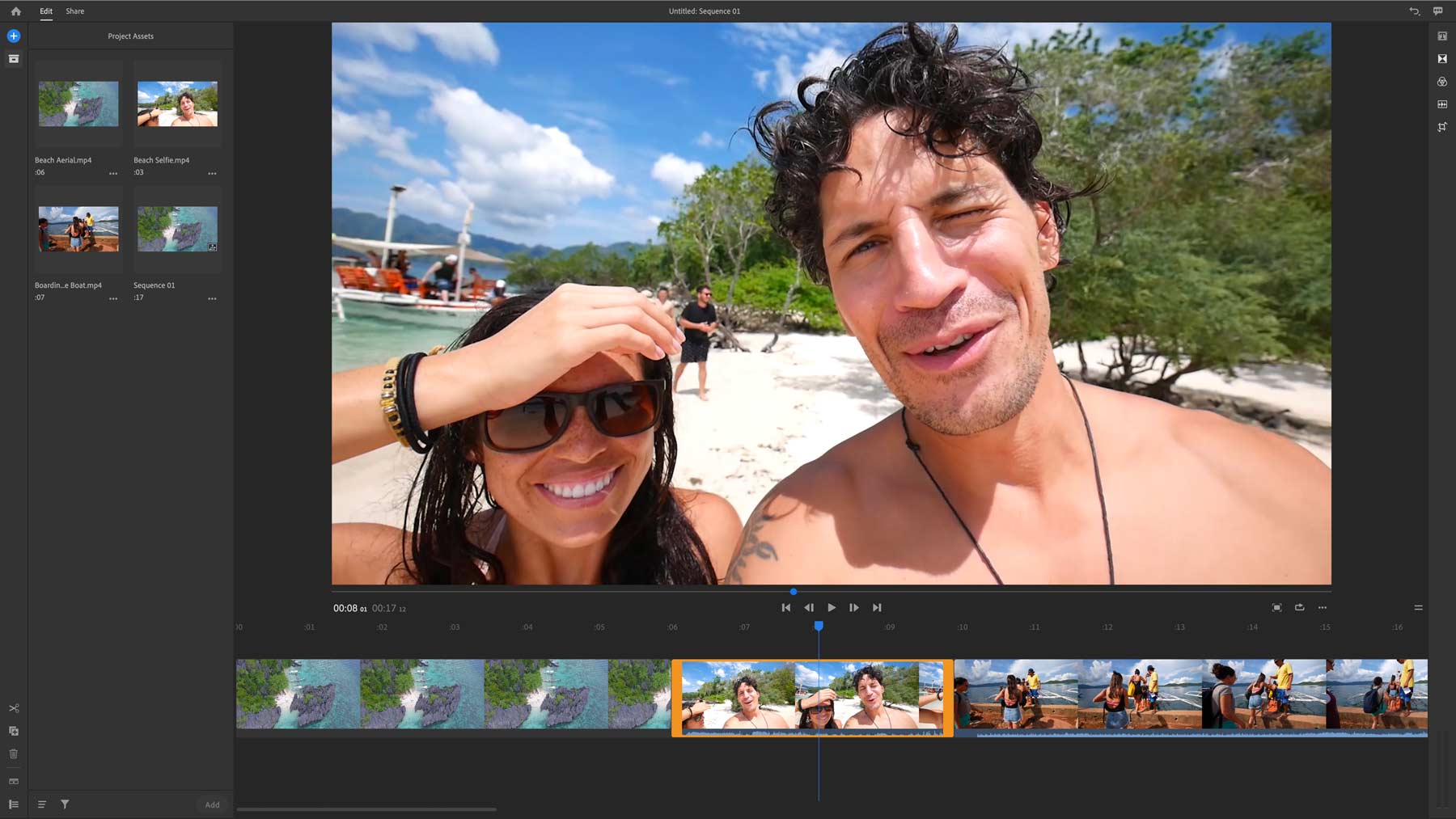Screen dimensions: 1456x819
Task: Toggle loop playback icon
Action: (x=1300, y=607)
